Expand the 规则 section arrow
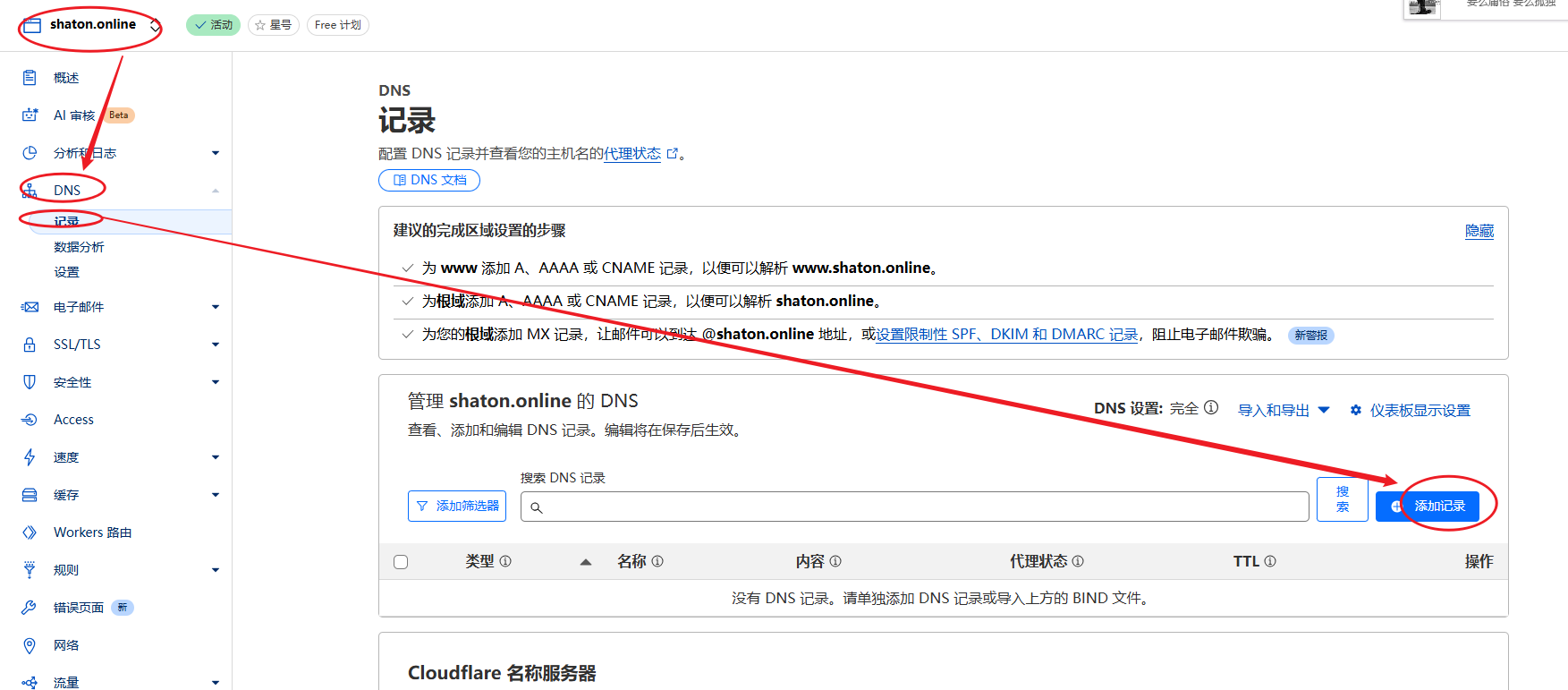1568x690 pixels. pos(216,570)
